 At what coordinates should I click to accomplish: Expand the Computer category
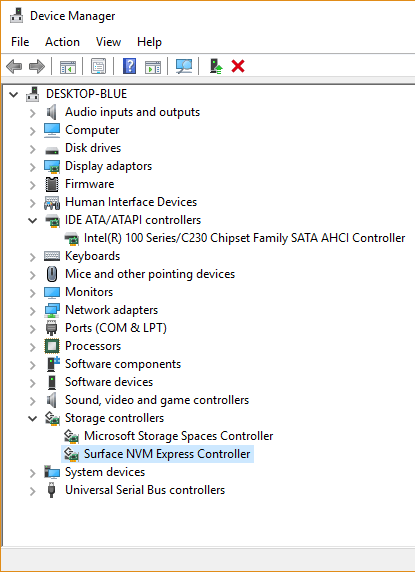pyautogui.click(x=32, y=131)
